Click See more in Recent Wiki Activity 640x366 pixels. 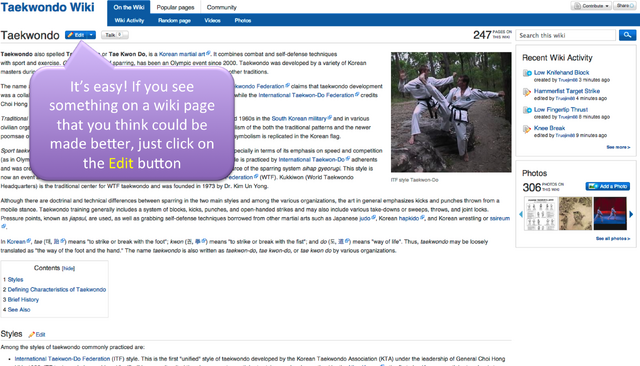(x=618, y=147)
